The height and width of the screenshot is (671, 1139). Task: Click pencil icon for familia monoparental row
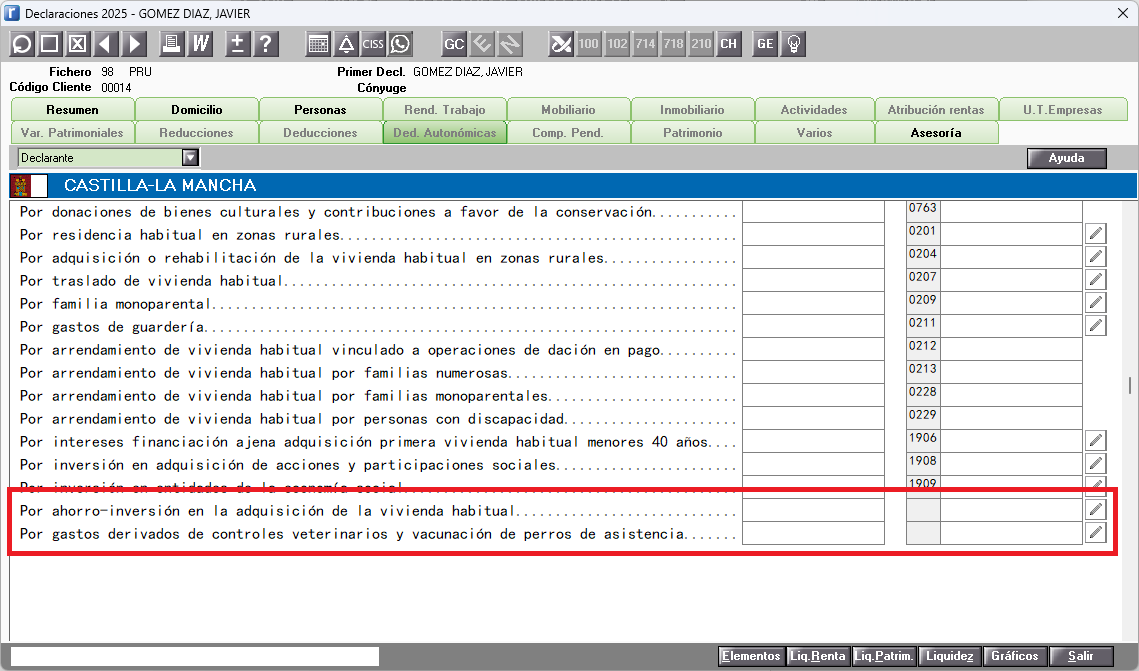coord(1096,303)
